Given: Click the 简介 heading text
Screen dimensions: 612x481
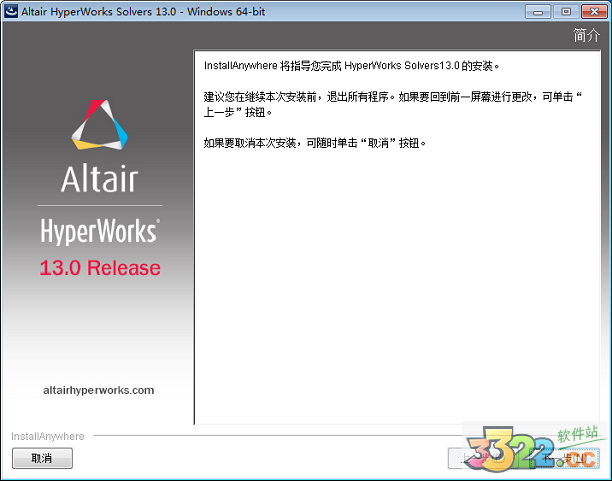Looking at the screenshot, I should coord(586,35).
